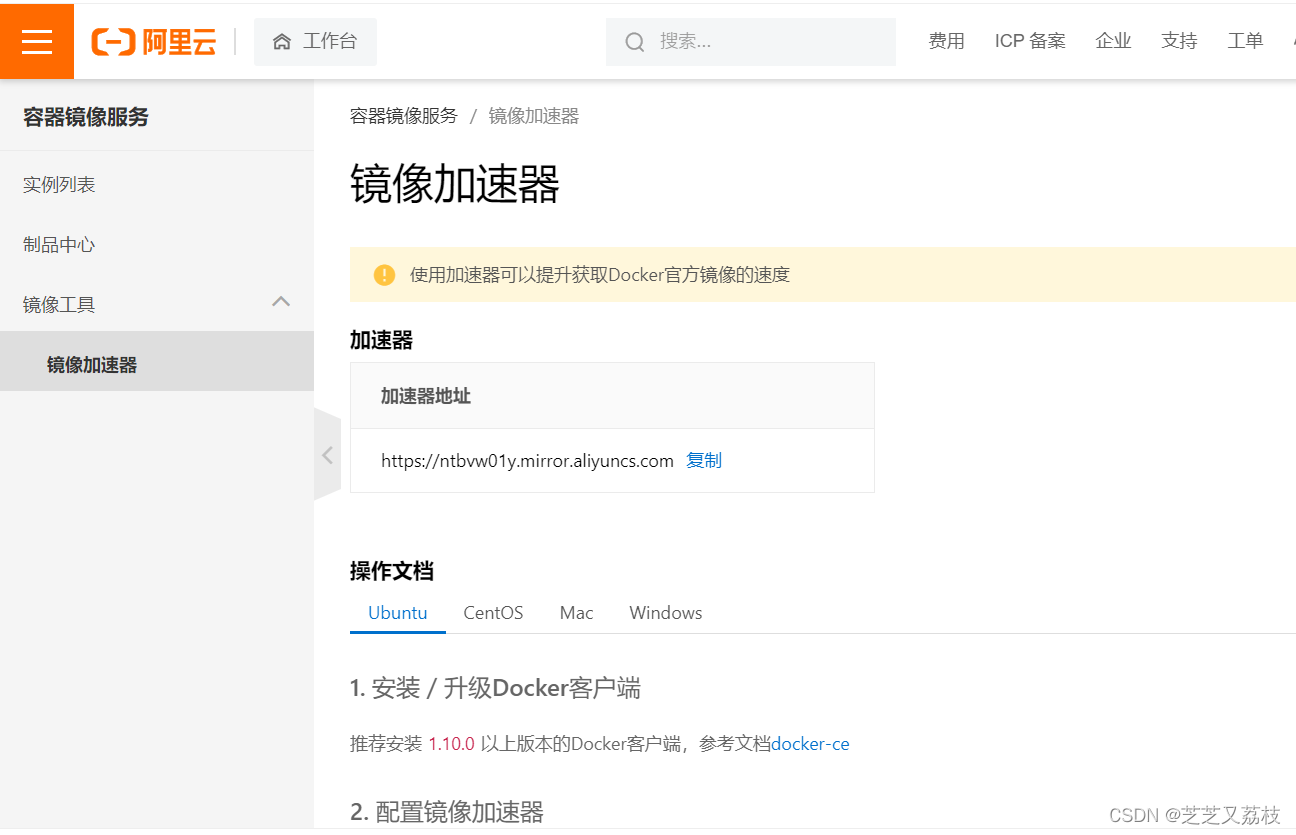The height and width of the screenshot is (835, 1296).
Task: Switch to the CentOS tab
Action: coord(493,613)
